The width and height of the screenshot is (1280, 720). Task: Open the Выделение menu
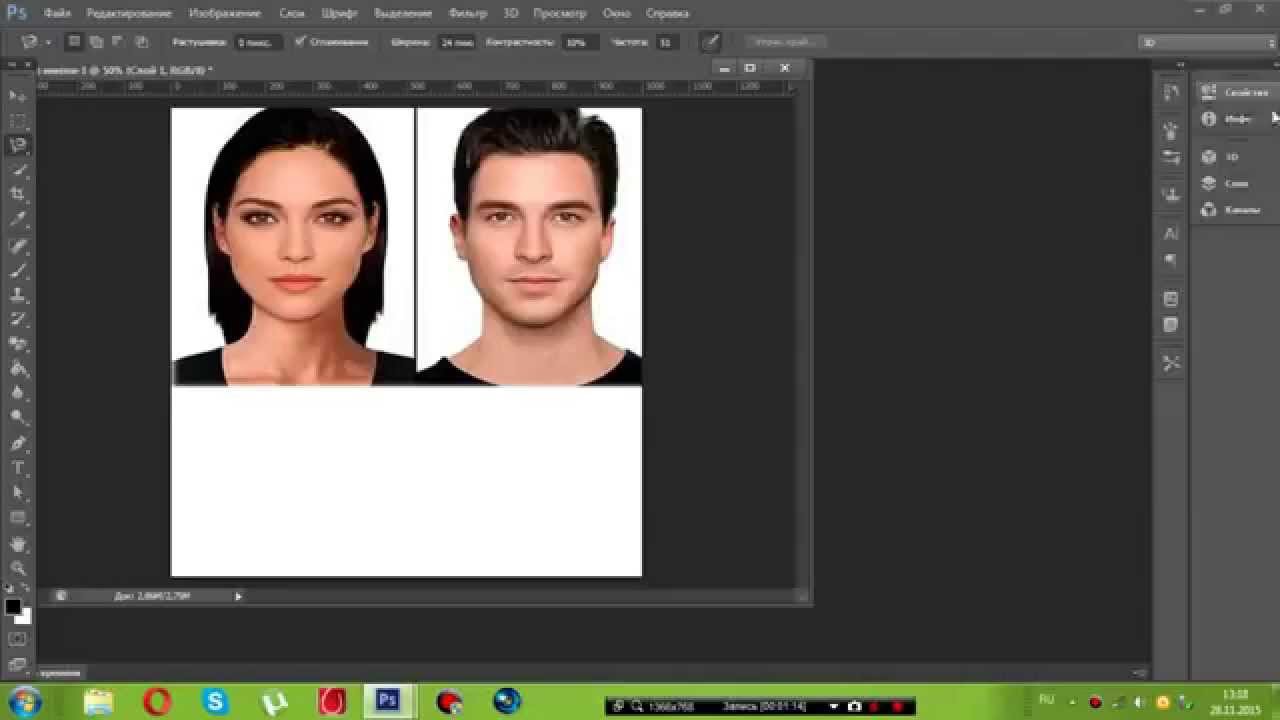(403, 14)
